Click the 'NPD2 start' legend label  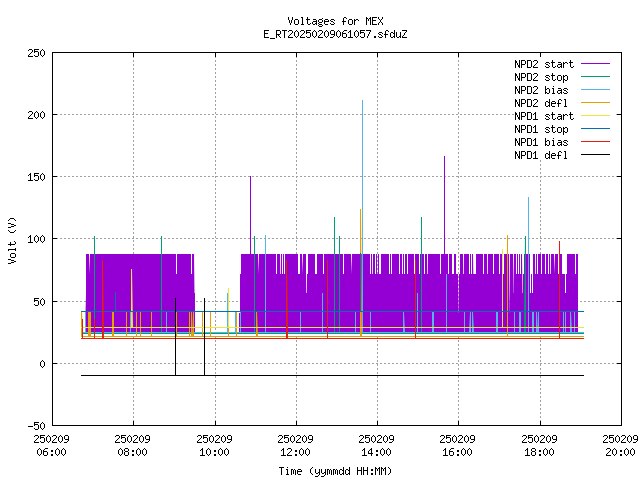[544, 64]
